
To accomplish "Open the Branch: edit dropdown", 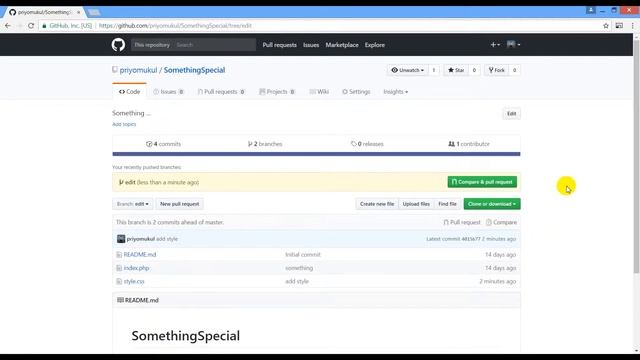I will (x=133, y=204).
